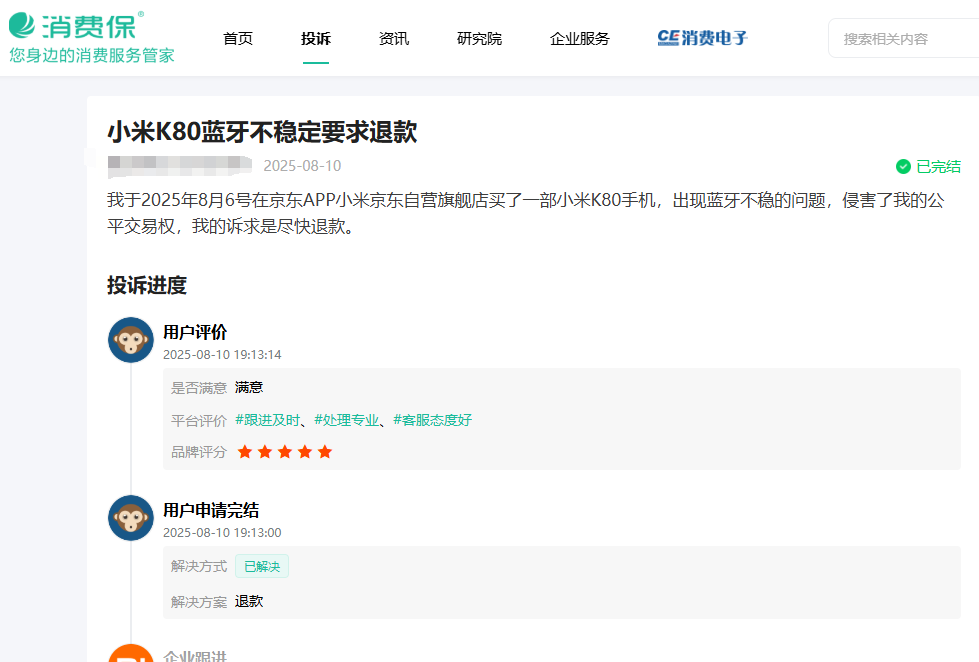Click the 企业跟进 heading
This screenshot has height=662, width=979.
click(x=195, y=656)
